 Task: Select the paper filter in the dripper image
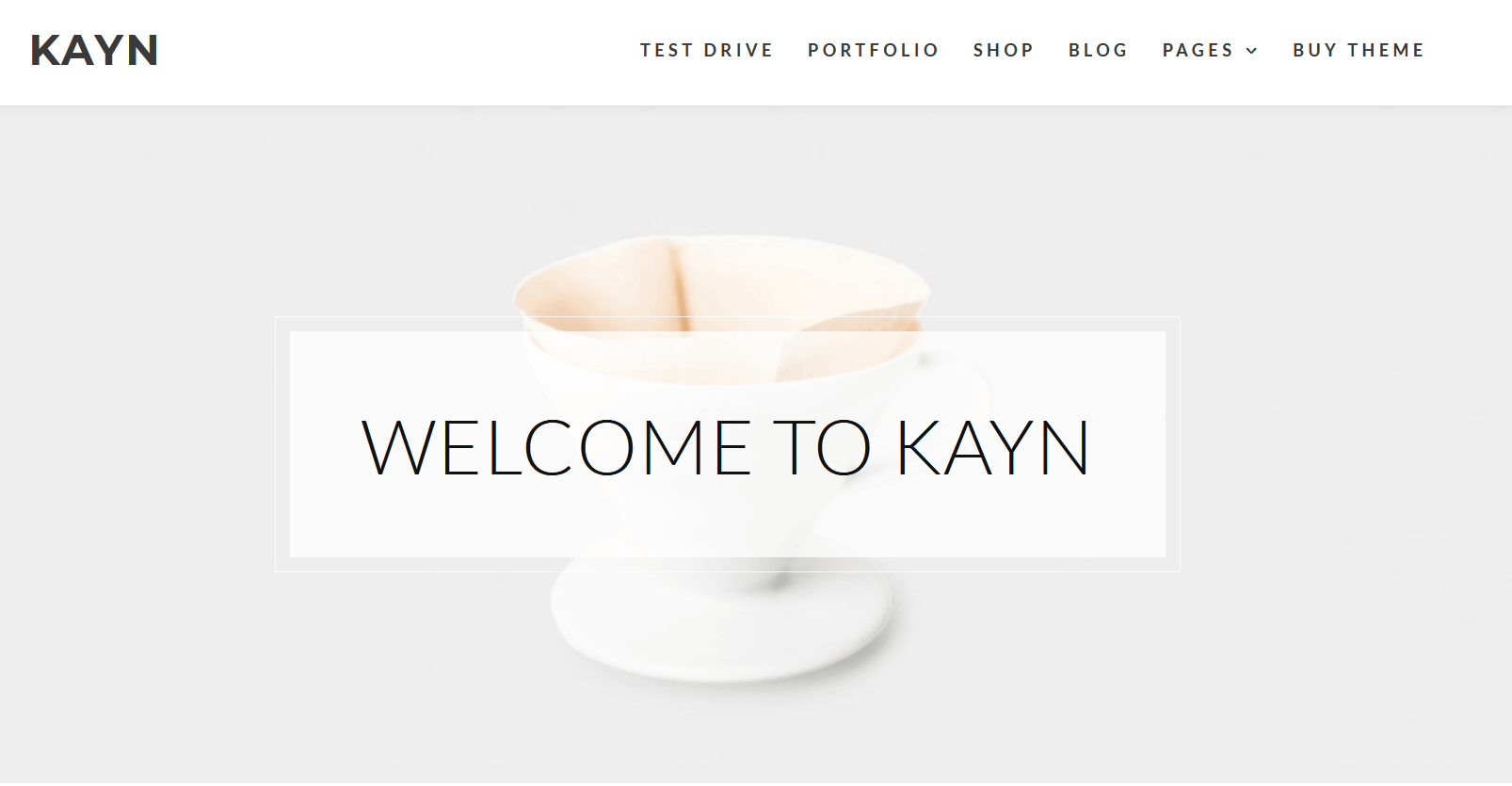pos(723,282)
